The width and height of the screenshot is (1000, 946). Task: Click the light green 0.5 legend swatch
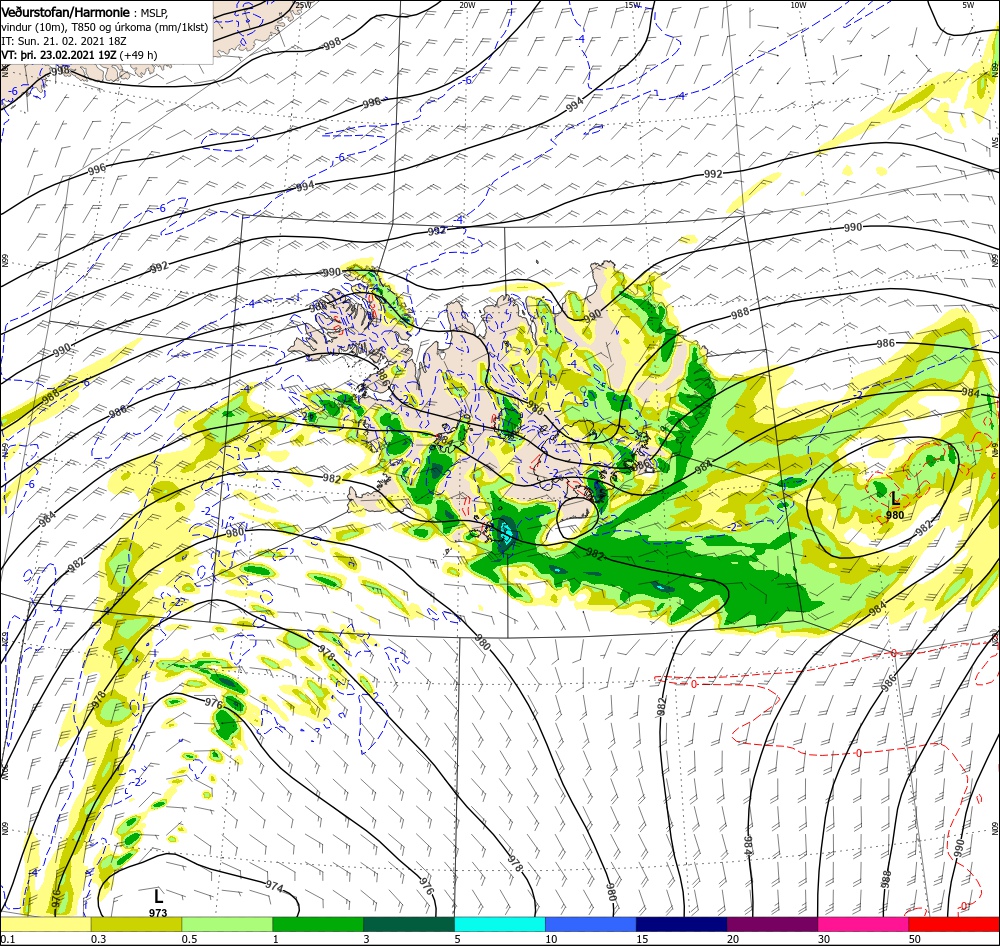[227, 924]
